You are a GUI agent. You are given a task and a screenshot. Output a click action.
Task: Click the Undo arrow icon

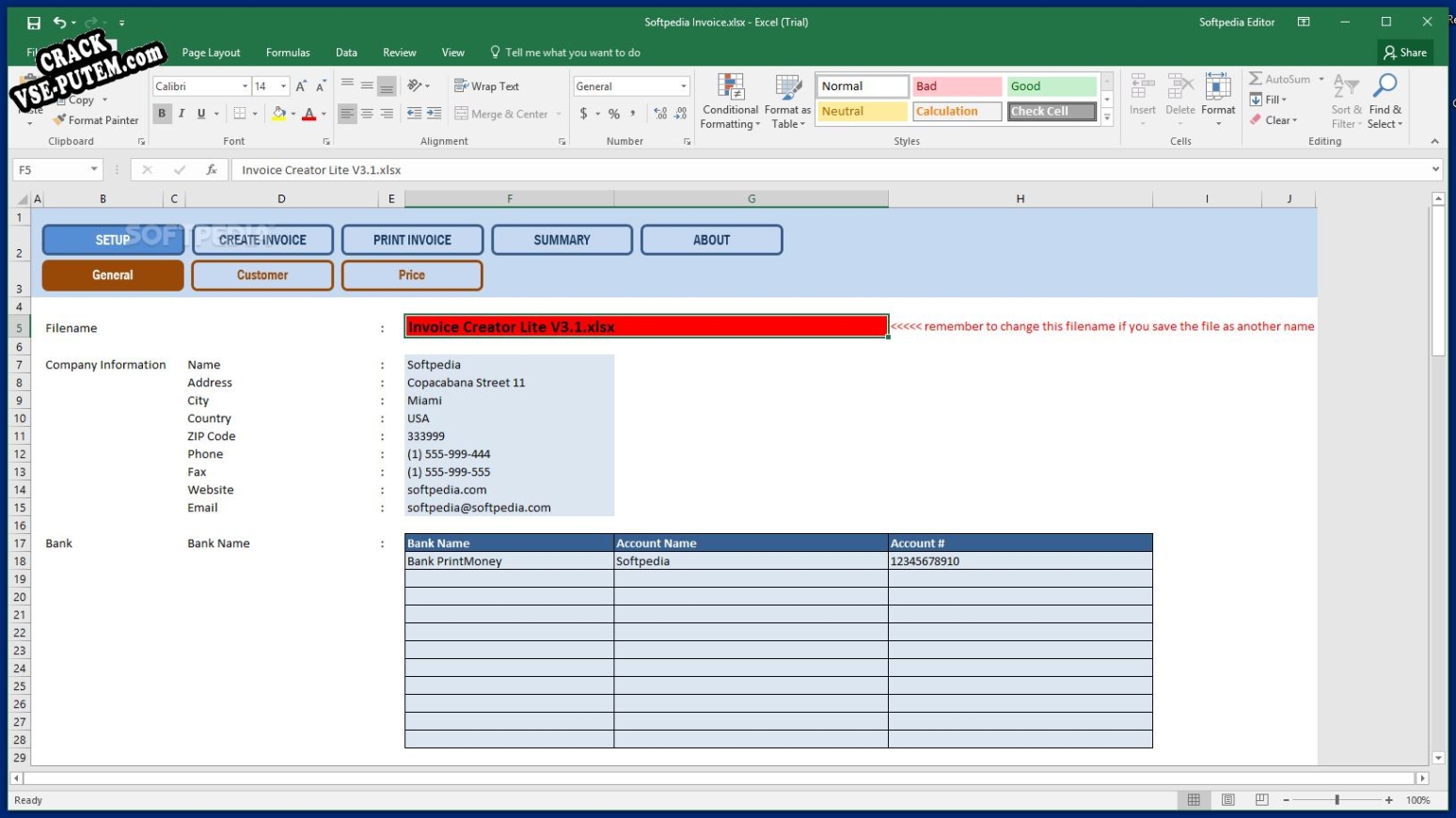[60, 23]
